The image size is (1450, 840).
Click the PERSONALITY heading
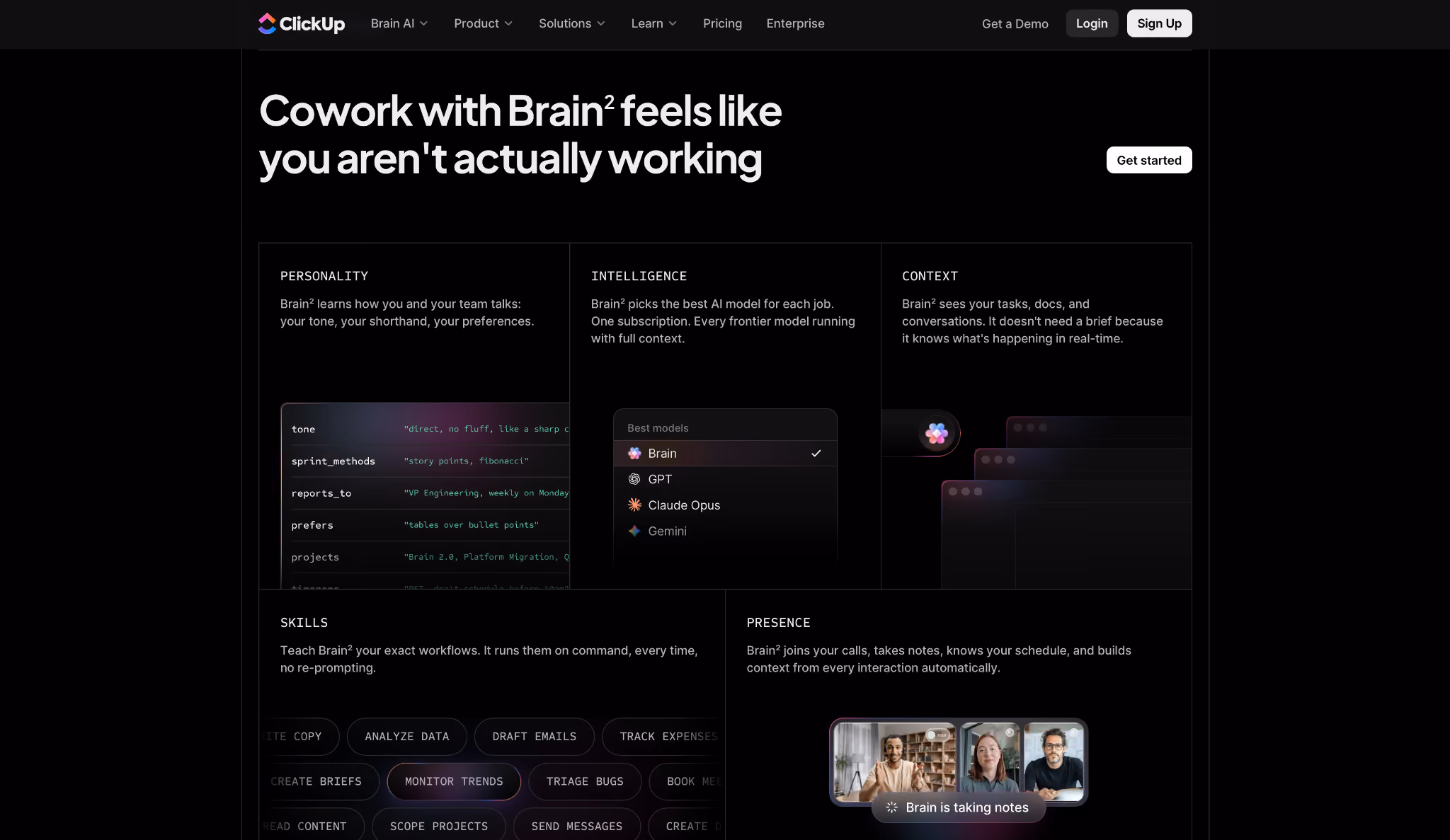click(324, 276)
